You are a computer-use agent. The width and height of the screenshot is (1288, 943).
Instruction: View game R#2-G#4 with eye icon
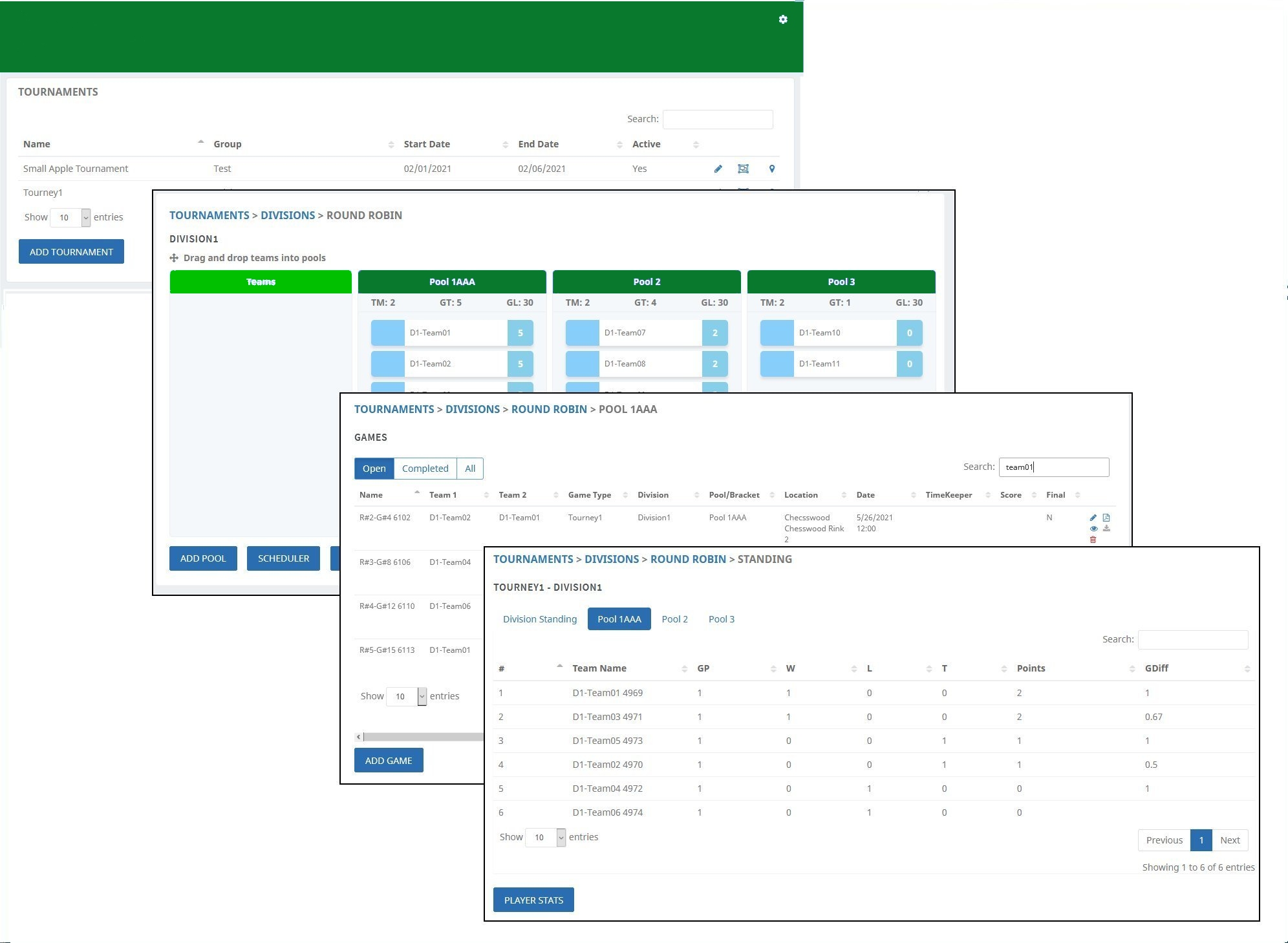pyautogui.click(x=1093, y=529)
